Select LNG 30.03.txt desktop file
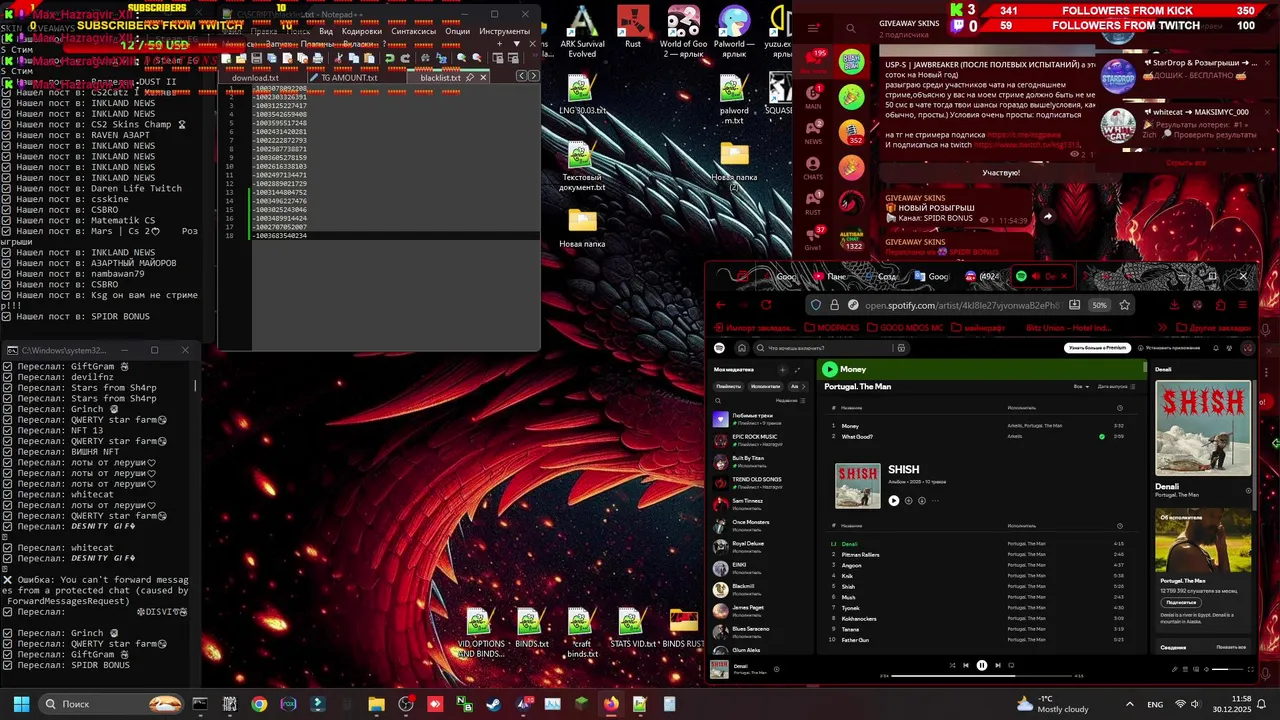The width and height of the screenshot is (1280, 720). point(582,95)
